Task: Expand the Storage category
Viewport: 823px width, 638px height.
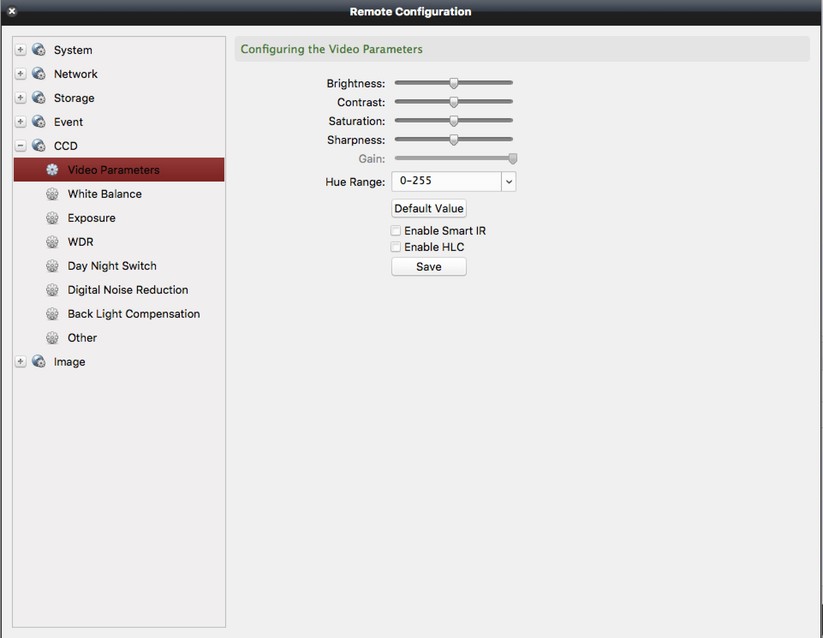Action: tap(20, 97)
